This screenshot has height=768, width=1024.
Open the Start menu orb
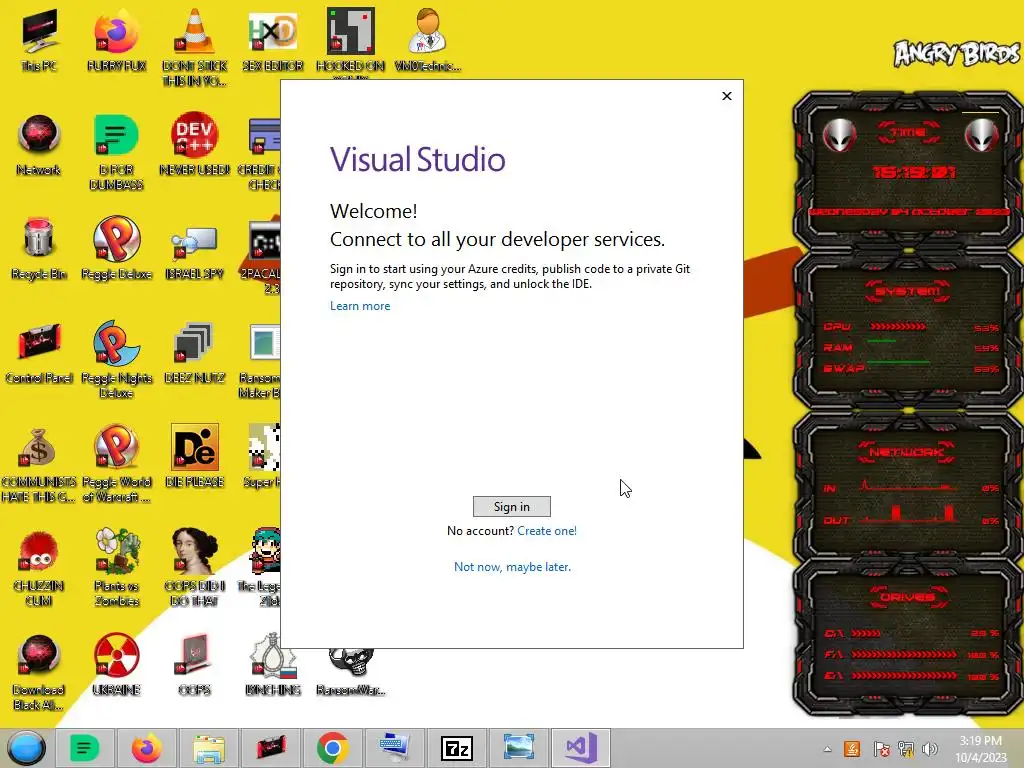tap(26, 748)
